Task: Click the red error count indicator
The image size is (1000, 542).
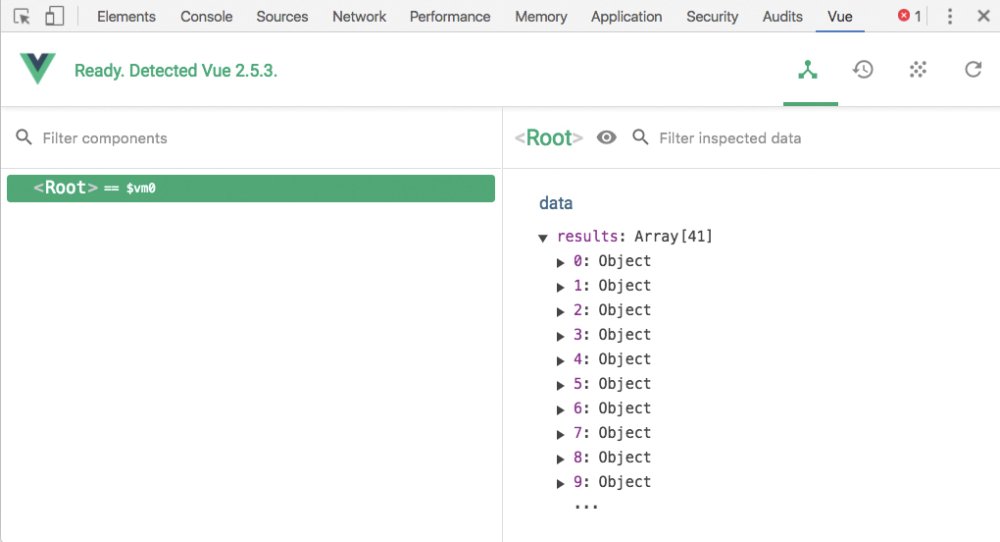Action: point(909,16)
